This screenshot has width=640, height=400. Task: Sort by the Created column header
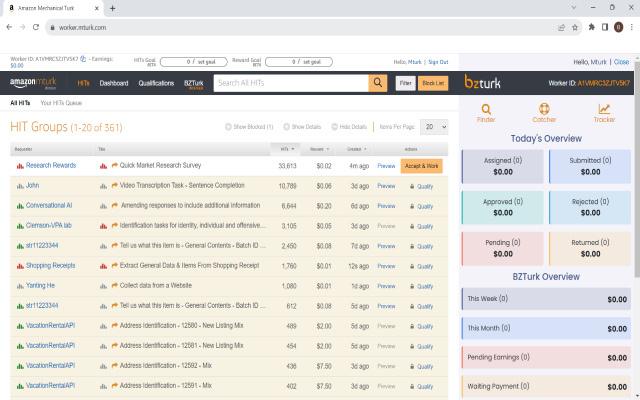point(356,149)
